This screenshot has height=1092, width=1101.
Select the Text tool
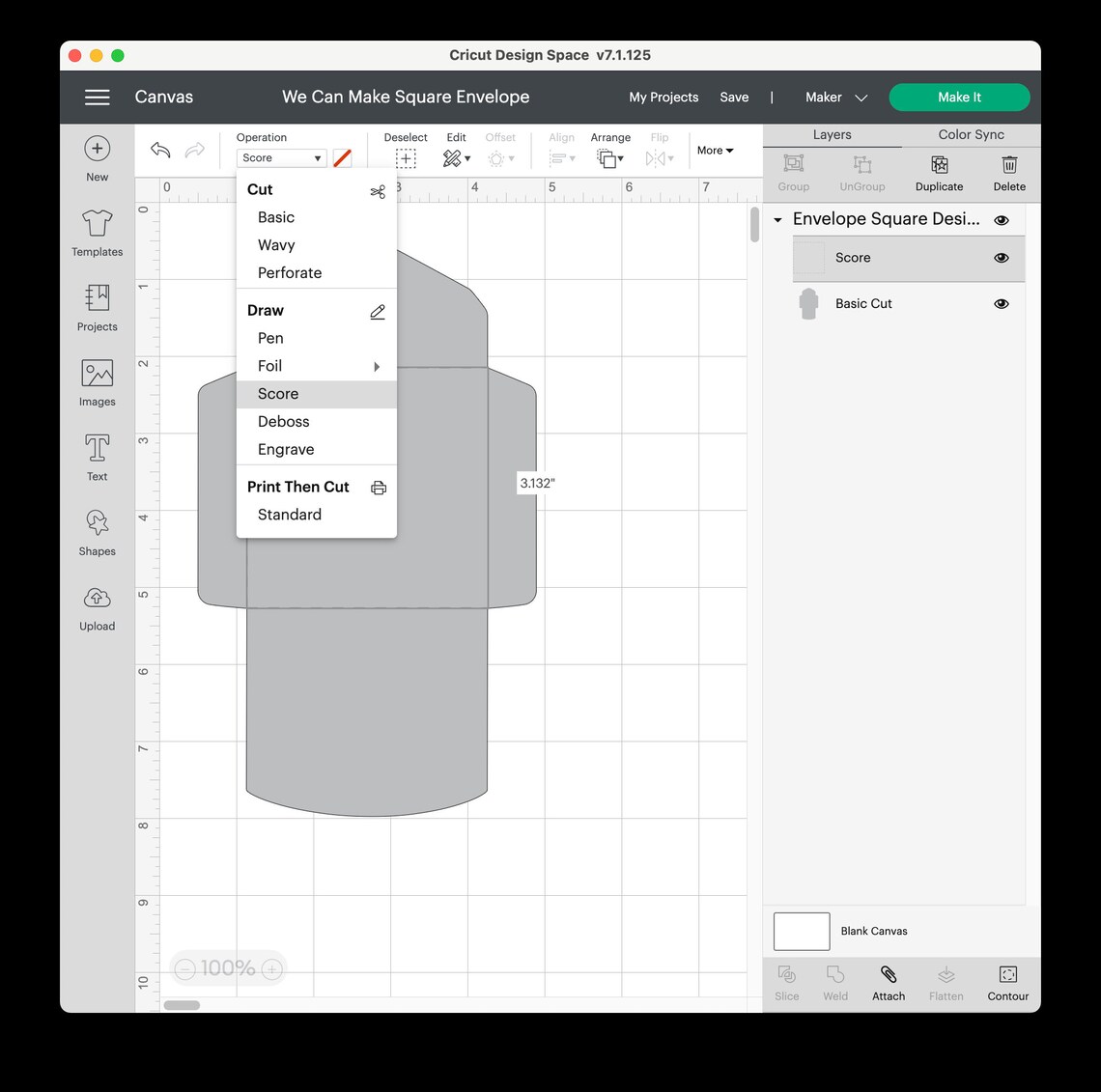pyautogui.click(x=97, y=457)
